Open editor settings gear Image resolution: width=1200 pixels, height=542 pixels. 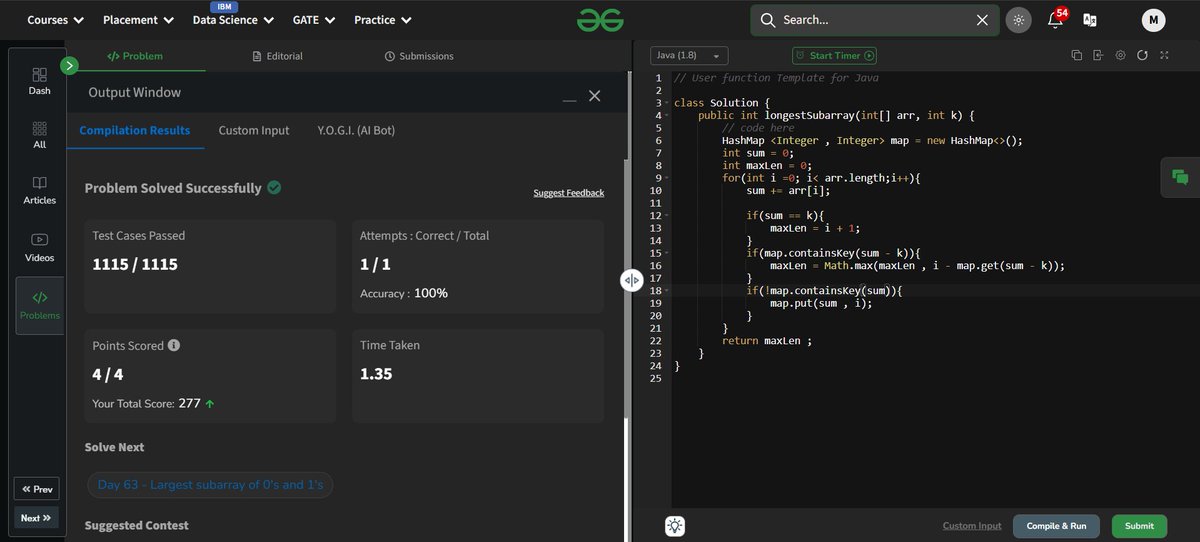tap(1120, 55)
